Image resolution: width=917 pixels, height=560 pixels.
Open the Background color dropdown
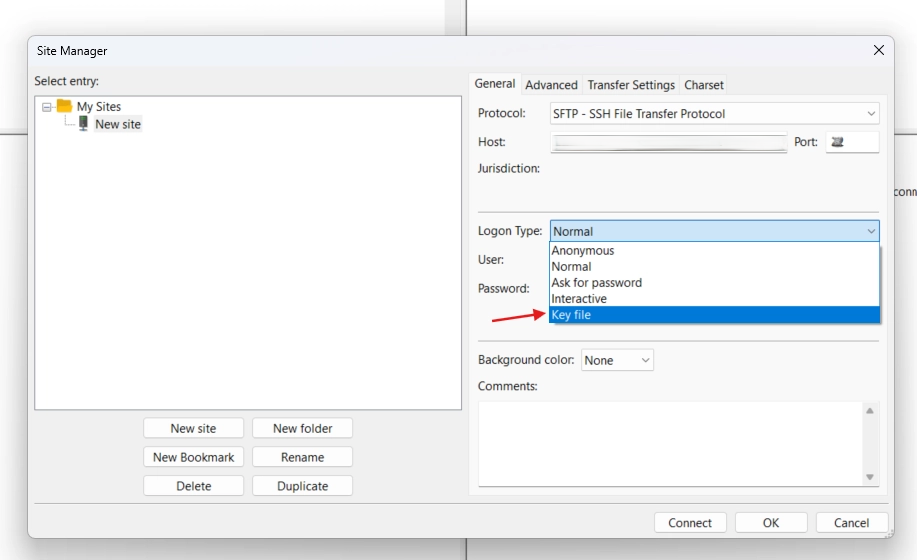point(617,360)
